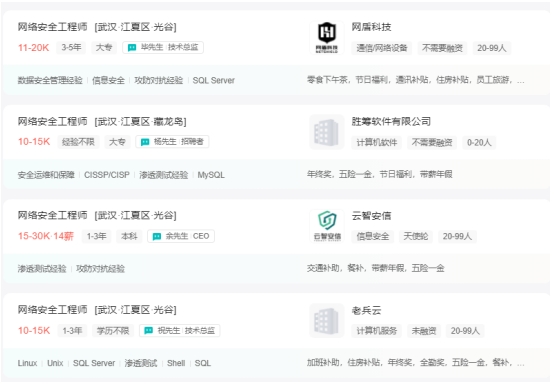Click 信息安全 industry tag under 云智安信

point(373,236)
